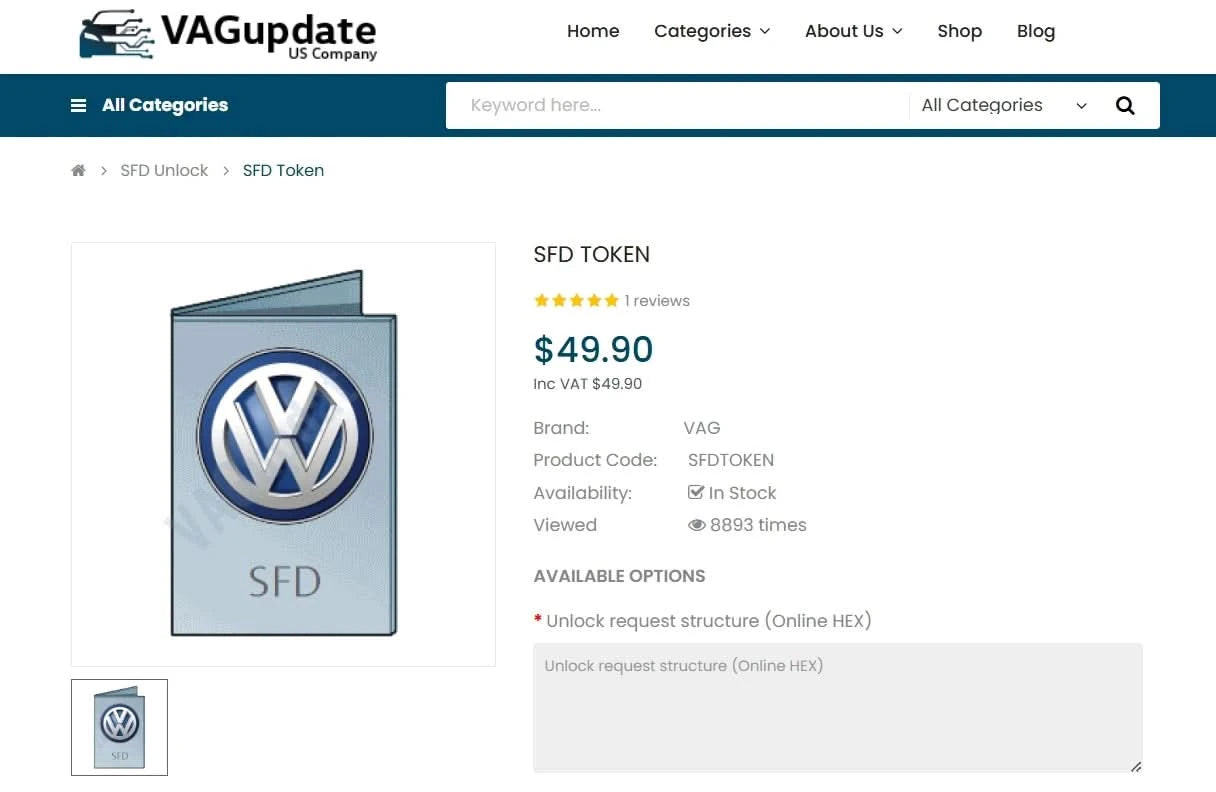Click the SFD Token breadcrumb link

[x=283, y=170]
